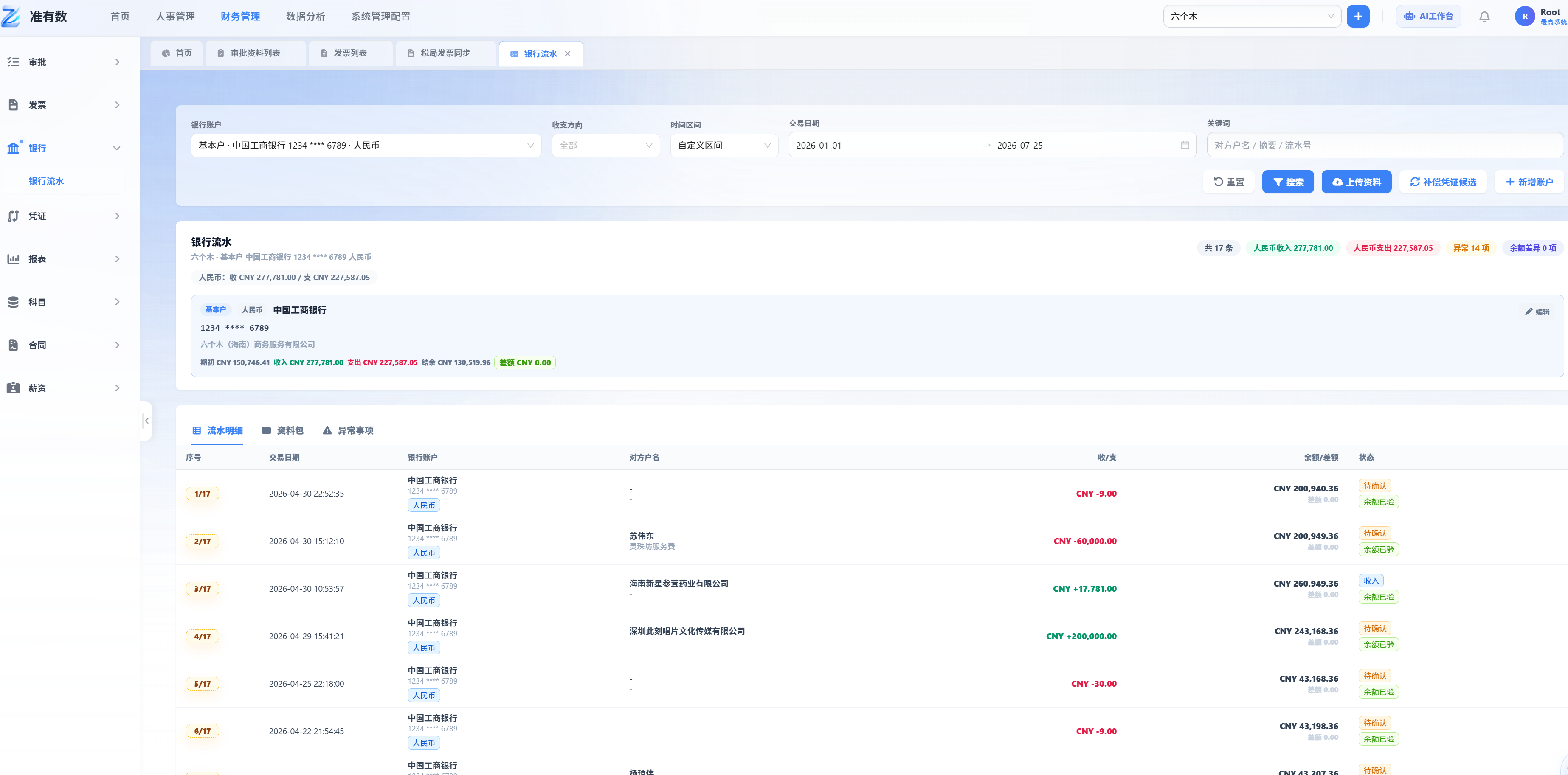The image size is (1568, 775).
Task: Switch to the 资料包 tab
Action: pos(282,430)
